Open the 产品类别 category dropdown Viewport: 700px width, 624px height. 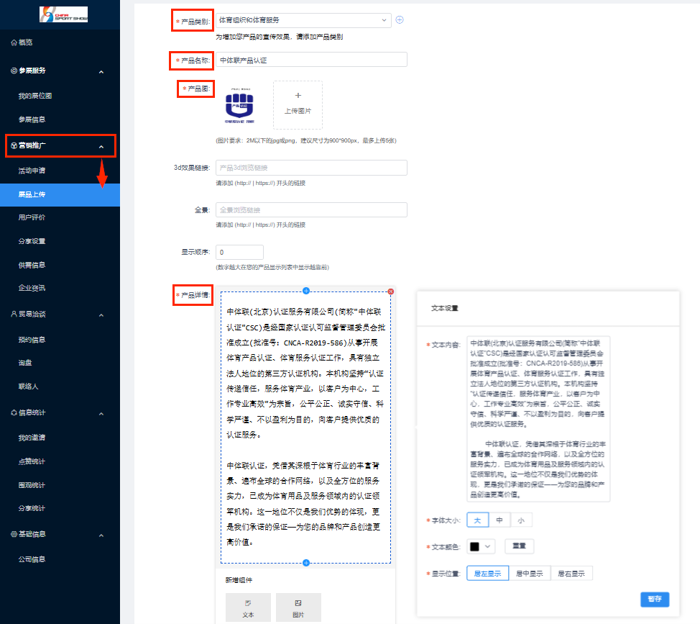303,20
